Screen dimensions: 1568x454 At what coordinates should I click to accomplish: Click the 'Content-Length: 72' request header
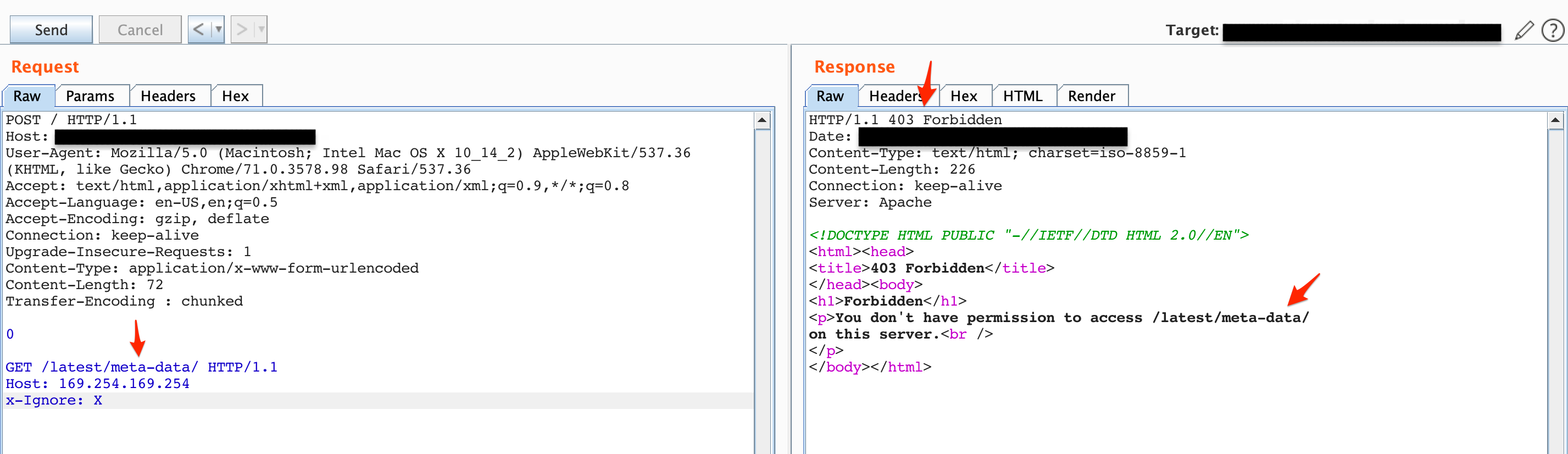(x=85, y=285)
